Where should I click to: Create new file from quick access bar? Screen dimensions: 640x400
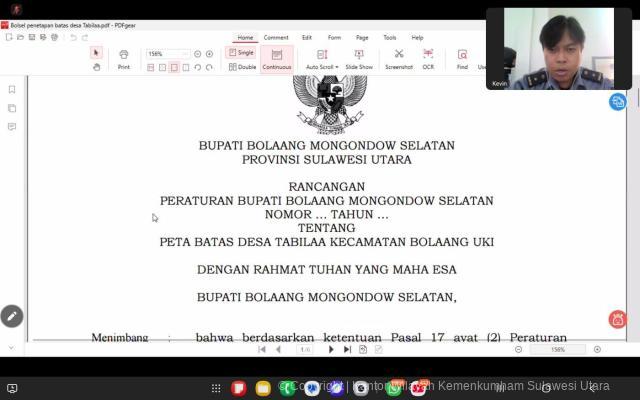(9, 38)
